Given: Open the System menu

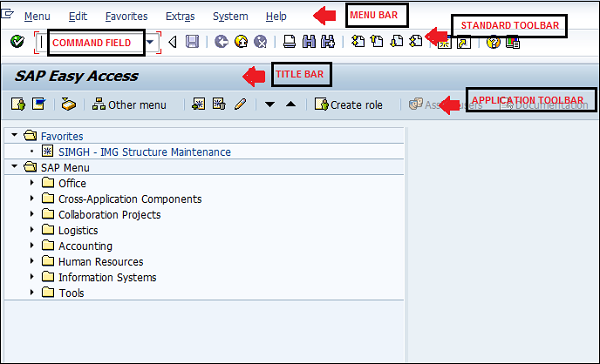Looking at the screenshot, I should click(x=230, y=16).
